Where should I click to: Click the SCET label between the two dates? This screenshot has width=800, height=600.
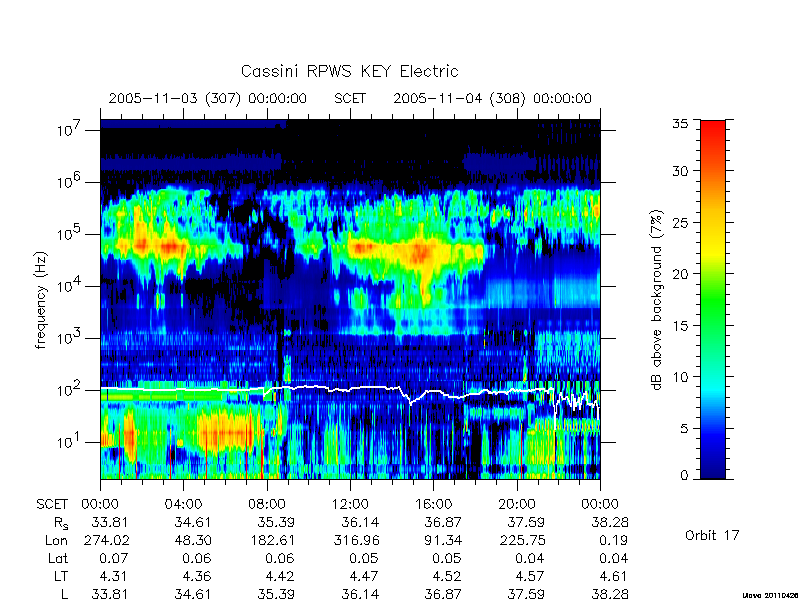(x=350, y=98)
